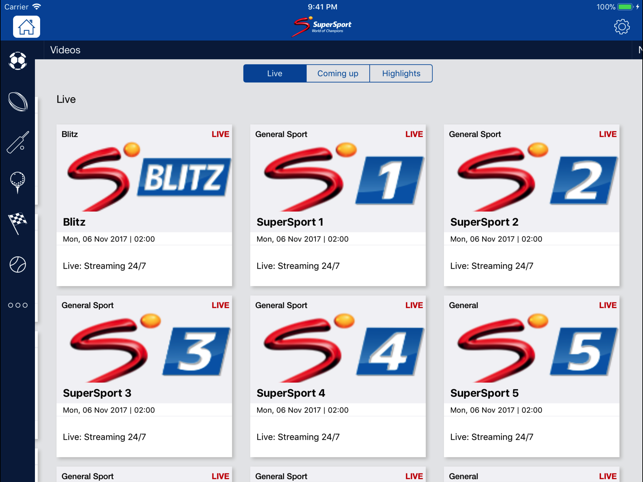
Task: Click 'Live: Streaming 24/7' under SuperSport 5
Action: [491, 437]
